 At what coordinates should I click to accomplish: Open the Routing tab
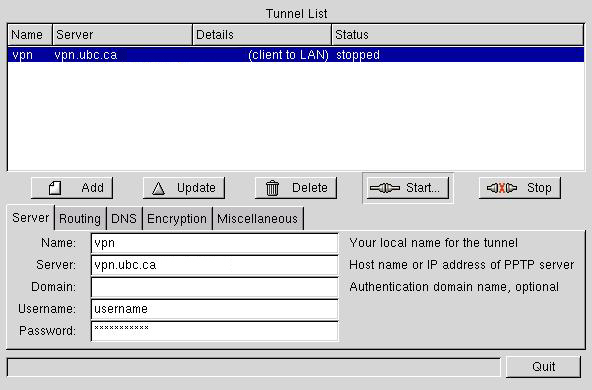[80, 219]
